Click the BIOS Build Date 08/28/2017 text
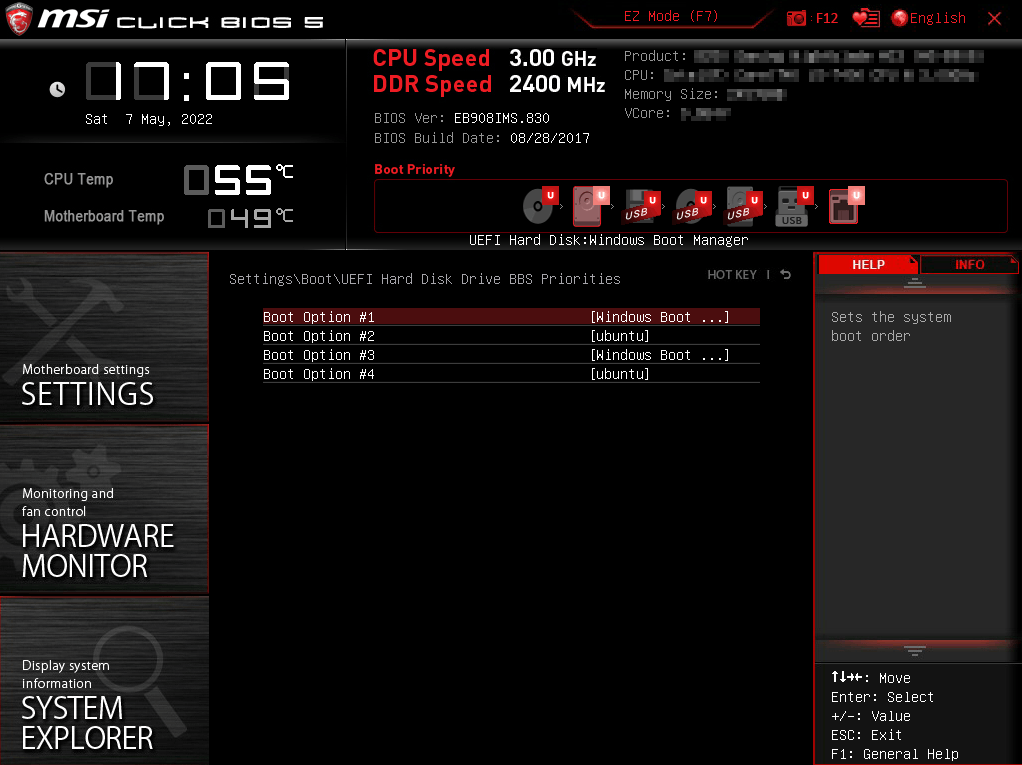 [482, 138]
